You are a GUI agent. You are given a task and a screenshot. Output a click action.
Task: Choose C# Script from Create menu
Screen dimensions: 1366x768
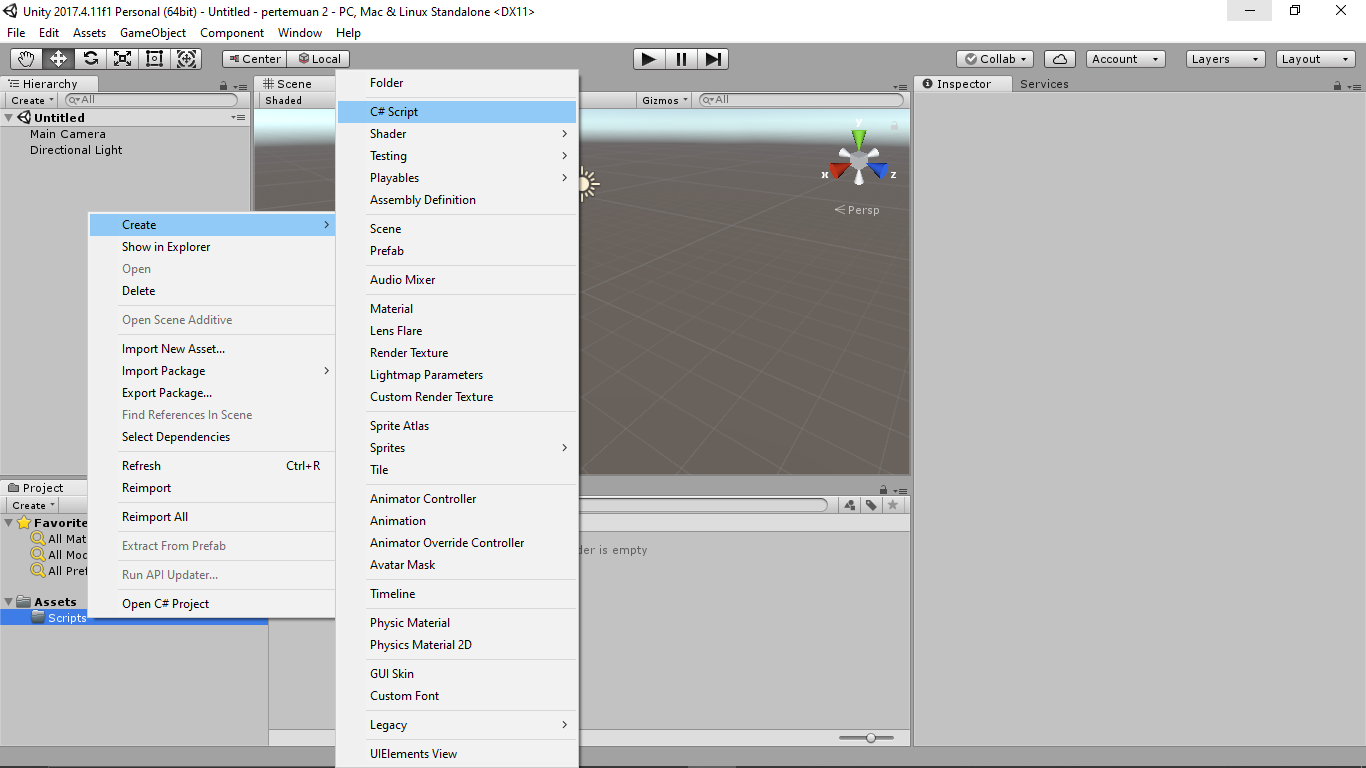pyautogui.click(x=457, y=112)
